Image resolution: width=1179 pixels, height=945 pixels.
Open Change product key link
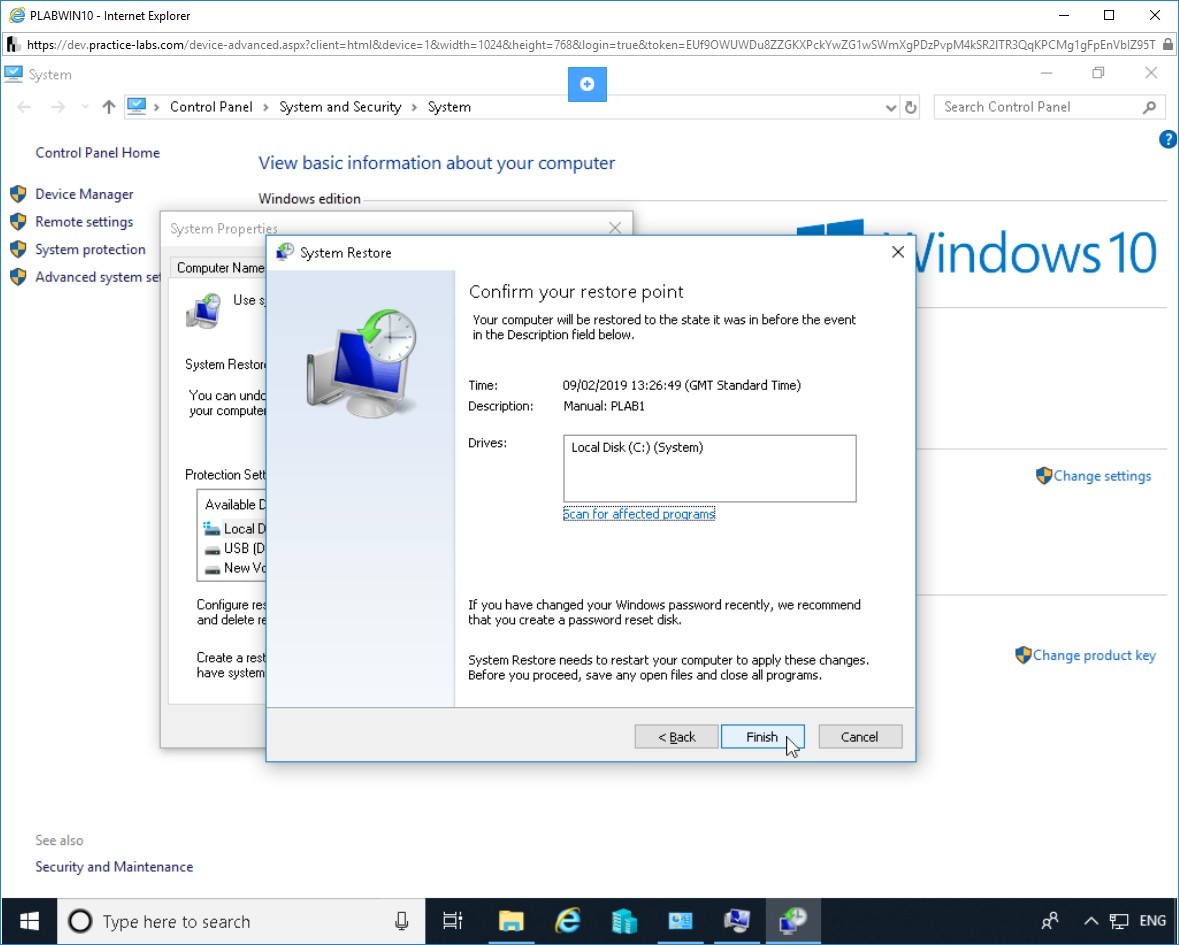(x=1094, y=656)
